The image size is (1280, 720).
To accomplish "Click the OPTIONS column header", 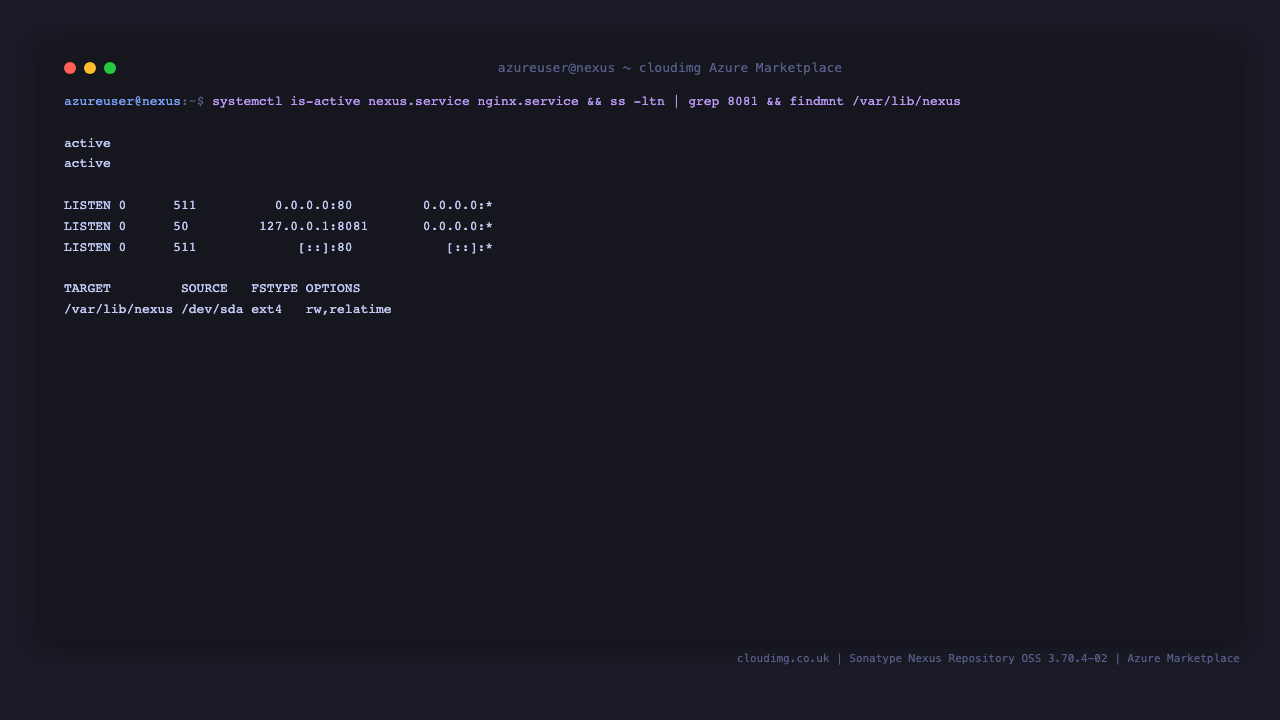I will click(x=333, y=288).
